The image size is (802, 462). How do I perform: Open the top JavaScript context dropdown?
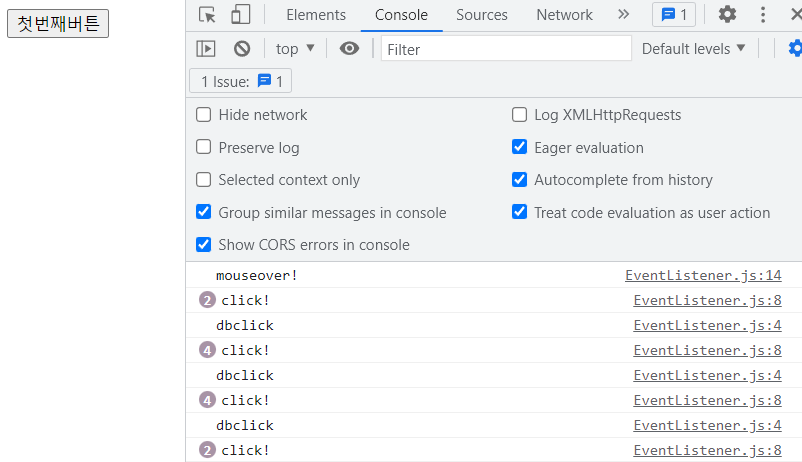[295, 49]
